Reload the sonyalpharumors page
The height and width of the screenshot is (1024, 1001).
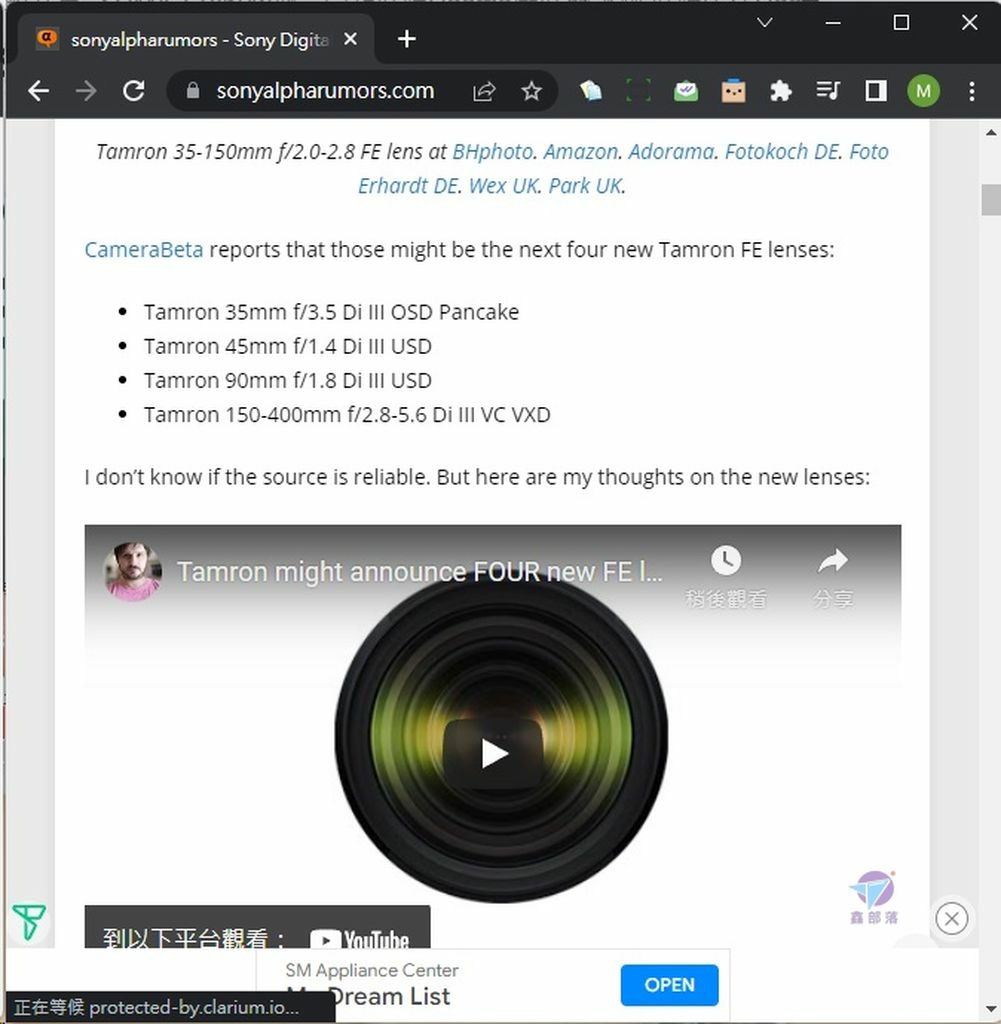(x=134, y=91)
